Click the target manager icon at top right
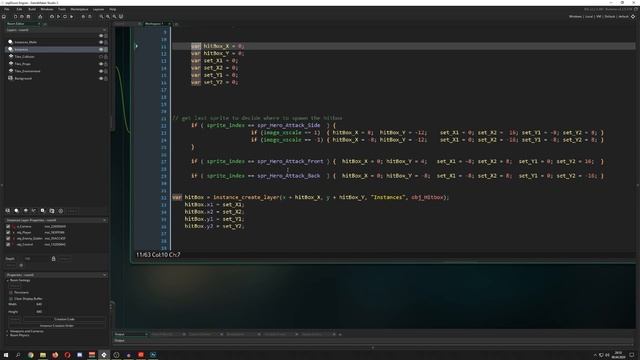 point(633,17)
